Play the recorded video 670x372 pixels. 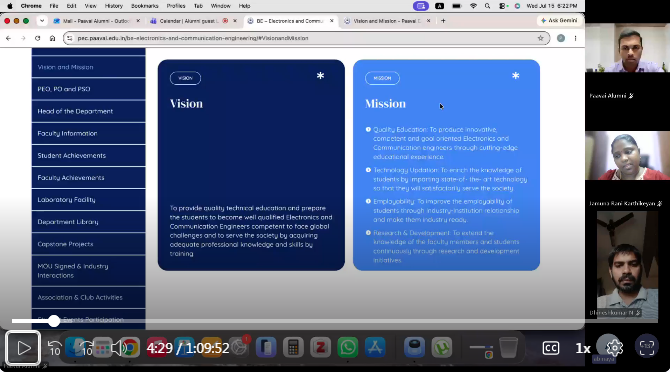point(23,348)
